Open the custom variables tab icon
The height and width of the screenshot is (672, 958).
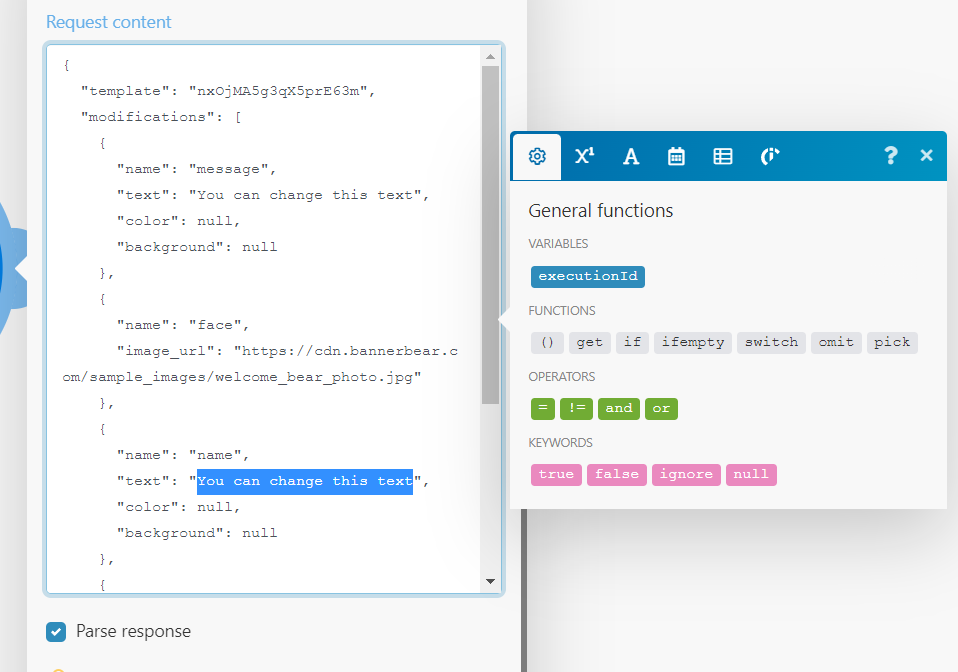pos(769,156)
